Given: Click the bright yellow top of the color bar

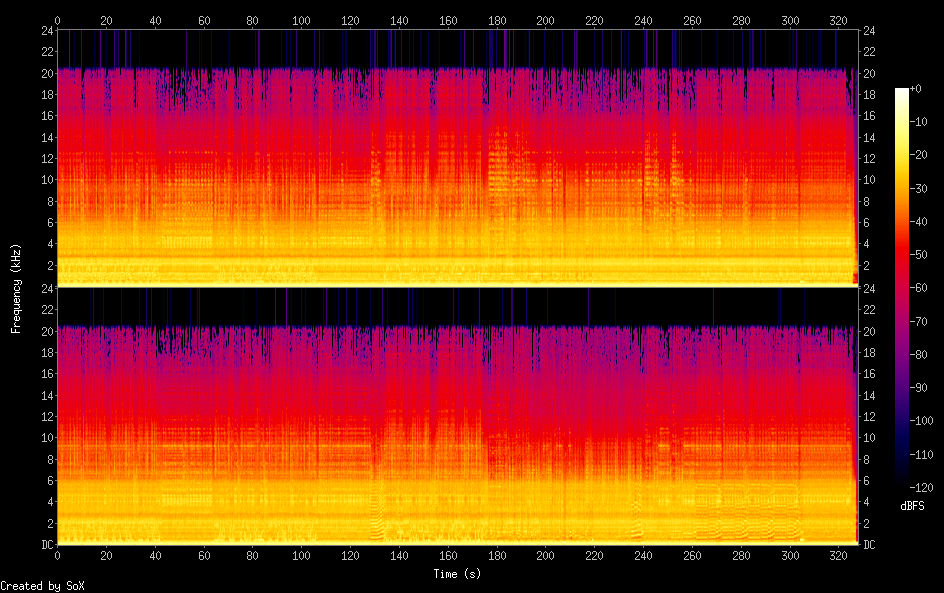Looking at the screenshot, I should coord(902,93).
